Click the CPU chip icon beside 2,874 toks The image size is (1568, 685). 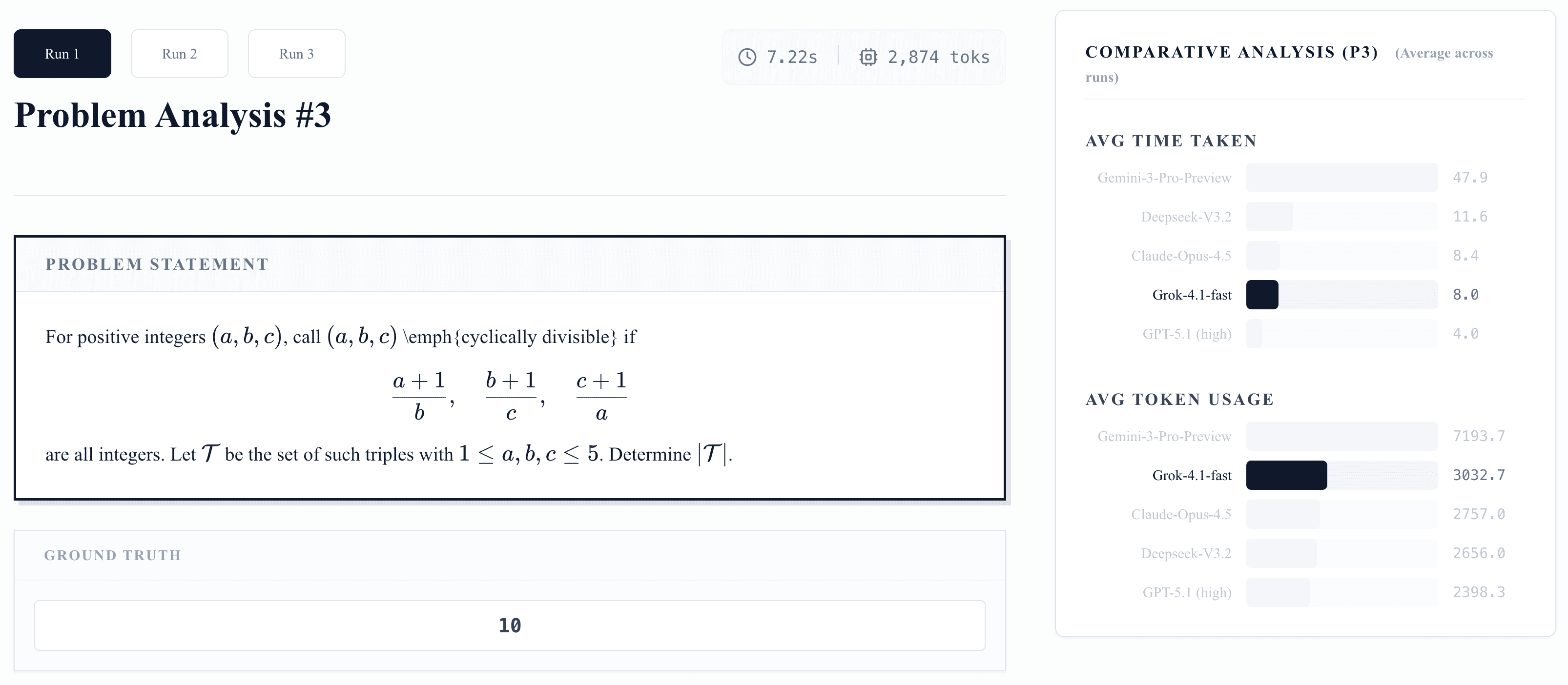click(869, 57)
